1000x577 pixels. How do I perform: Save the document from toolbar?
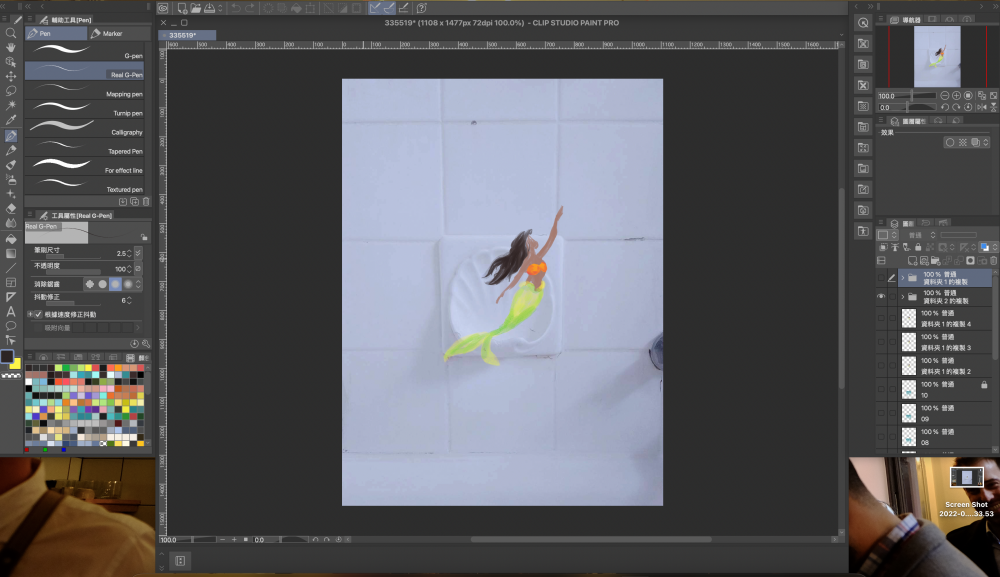click(x=209, y=8)
